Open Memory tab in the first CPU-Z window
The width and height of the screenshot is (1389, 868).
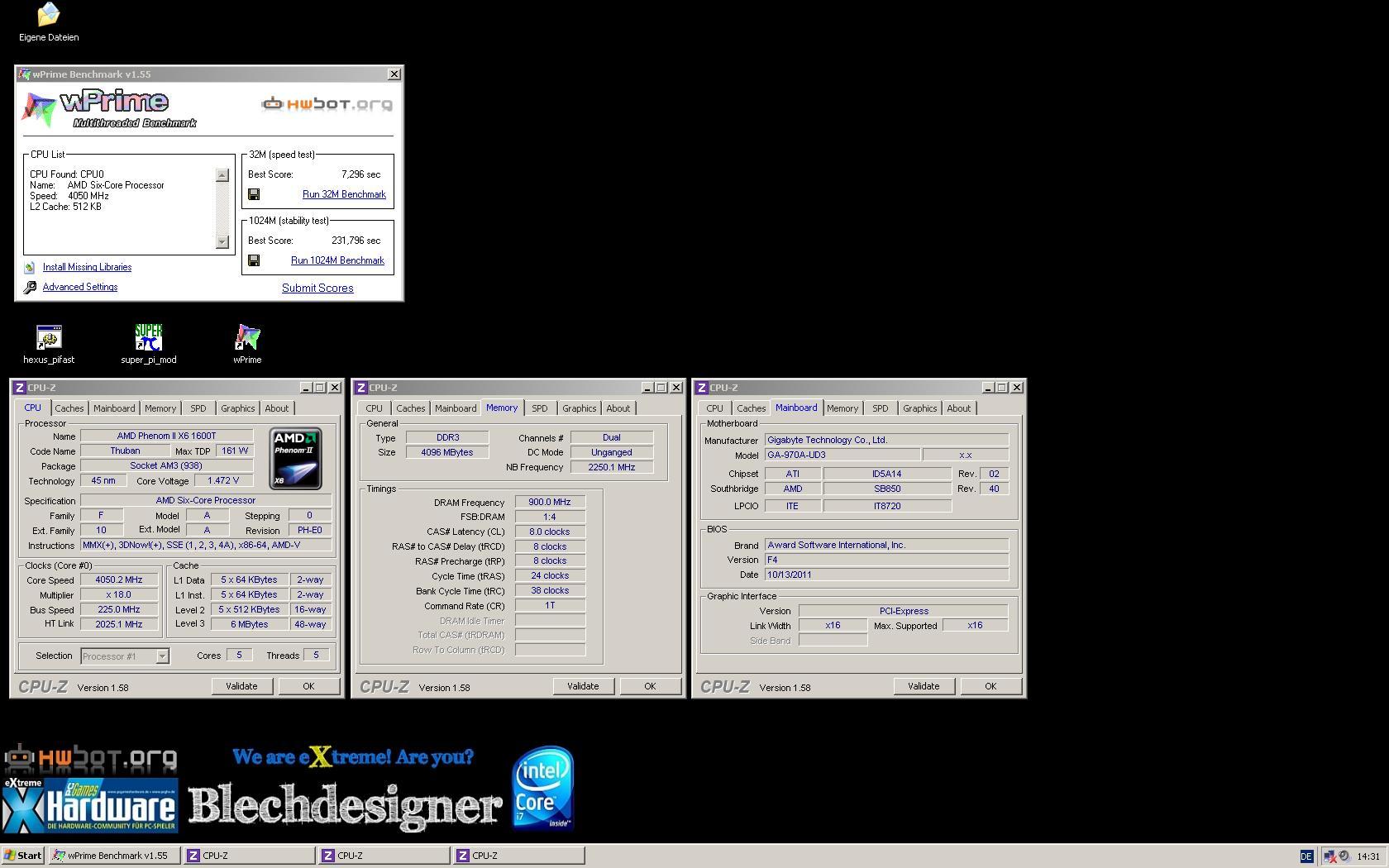coord(160,408)
